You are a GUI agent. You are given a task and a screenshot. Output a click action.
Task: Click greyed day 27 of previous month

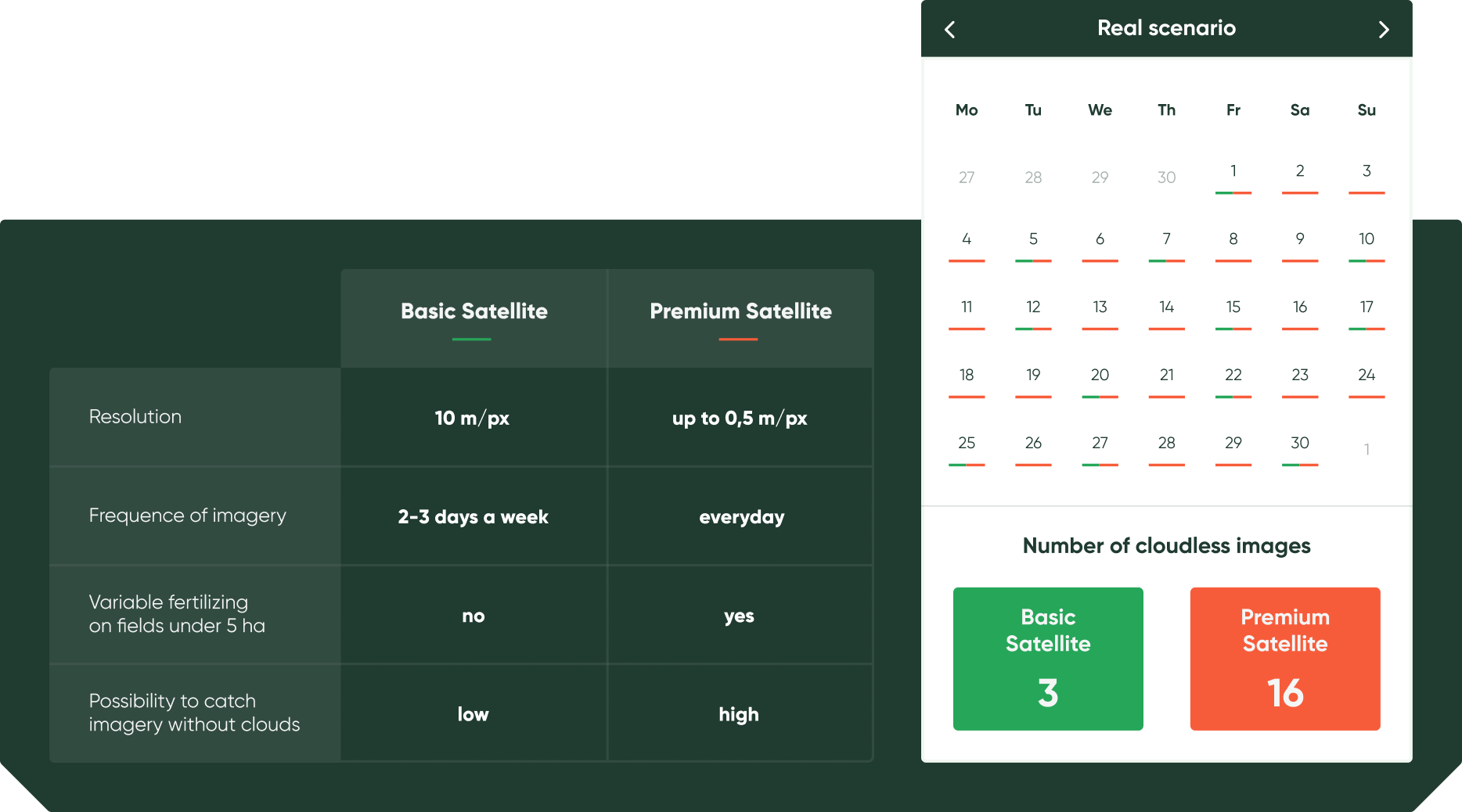(x=967, y=178)
